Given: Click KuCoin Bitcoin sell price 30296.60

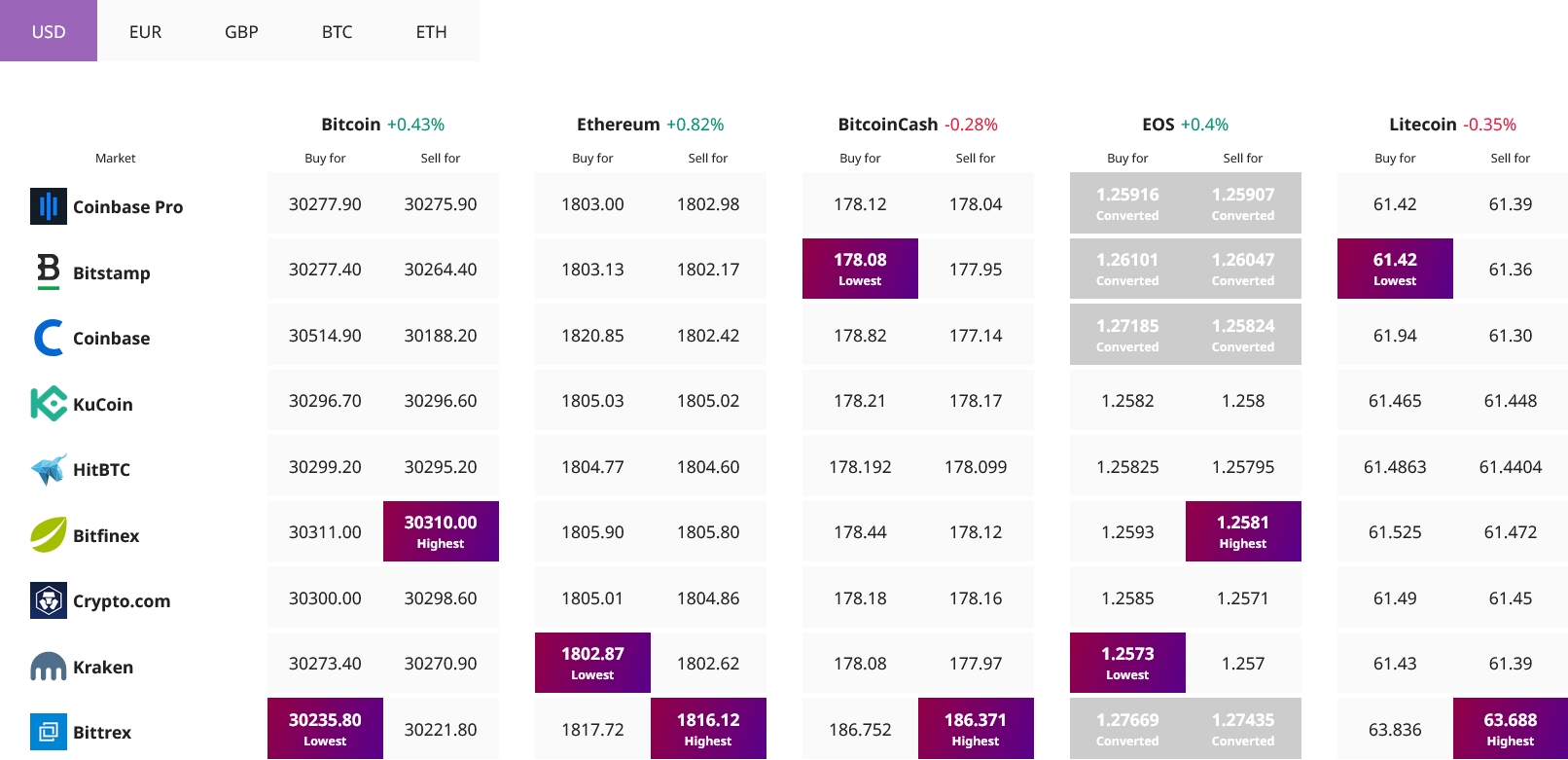Looking at the screenshot, I should [x=441, y=400].
